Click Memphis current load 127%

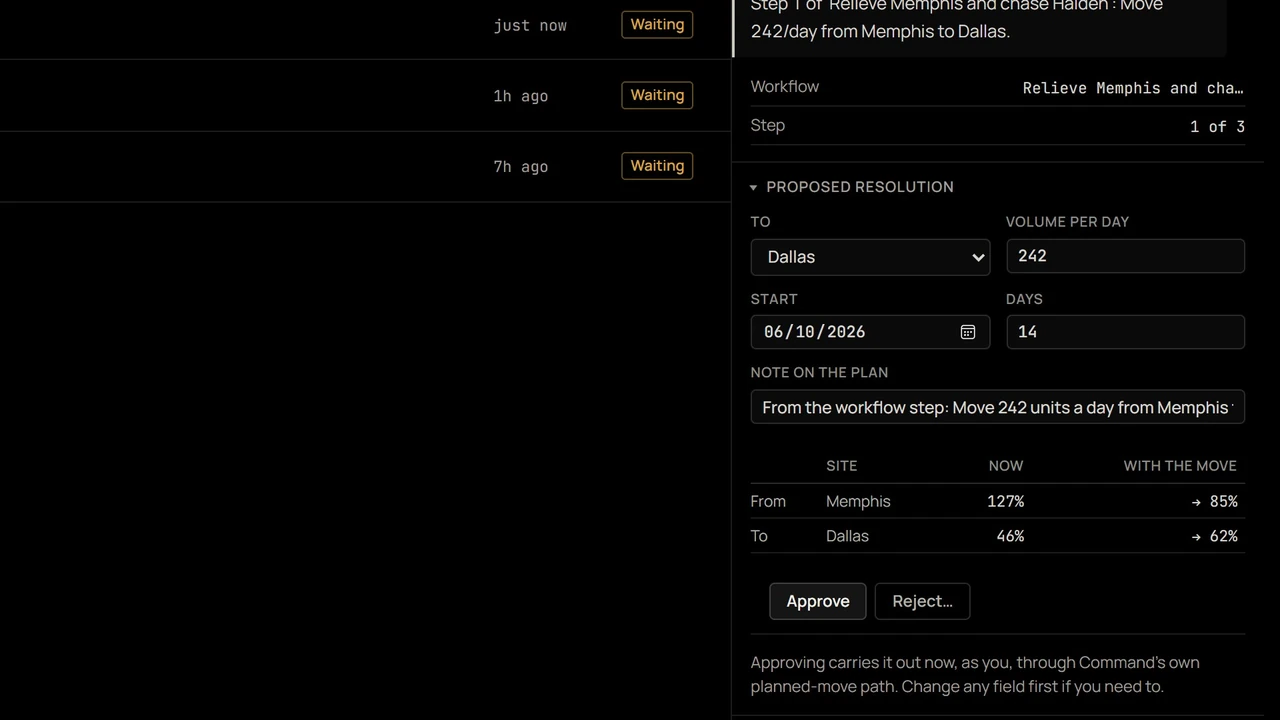pyautogui.click(x=1005, y=501)
